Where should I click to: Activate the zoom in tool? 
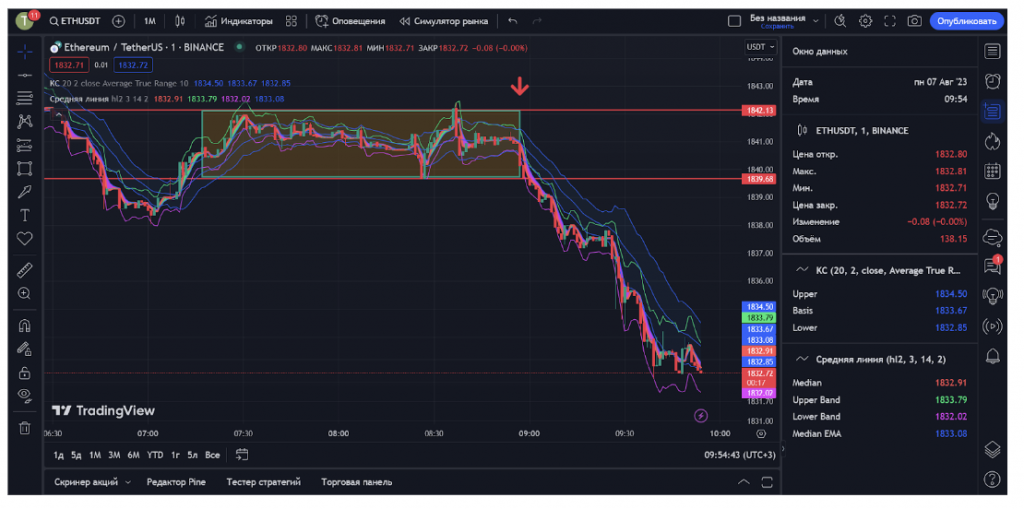[25, 293]
